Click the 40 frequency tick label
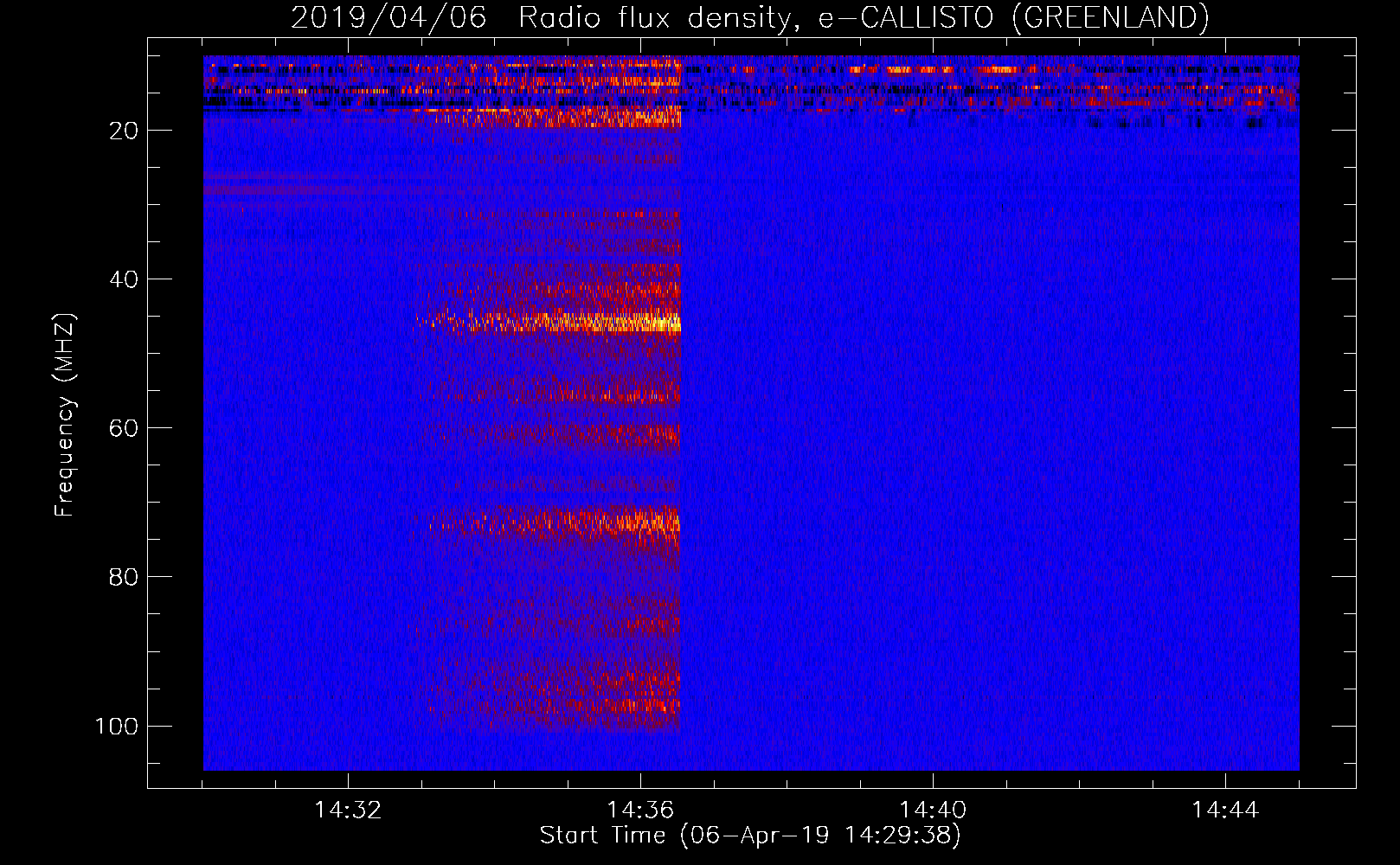Screen dimensions: 1400x865 [x=124, y=279]
